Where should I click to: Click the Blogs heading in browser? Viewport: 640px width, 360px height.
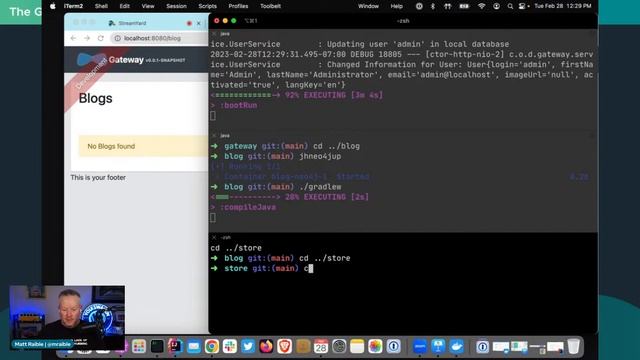(x=96, y=98)
